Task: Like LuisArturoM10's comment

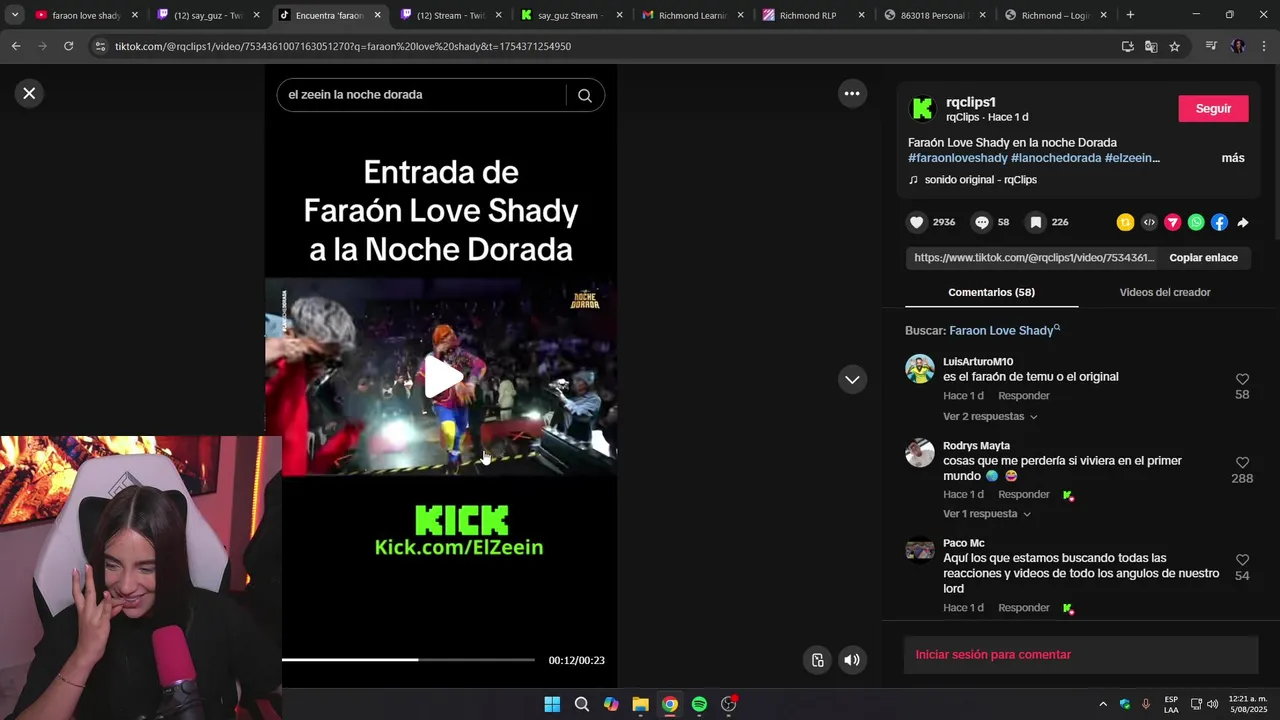Action: [1242, 380]
